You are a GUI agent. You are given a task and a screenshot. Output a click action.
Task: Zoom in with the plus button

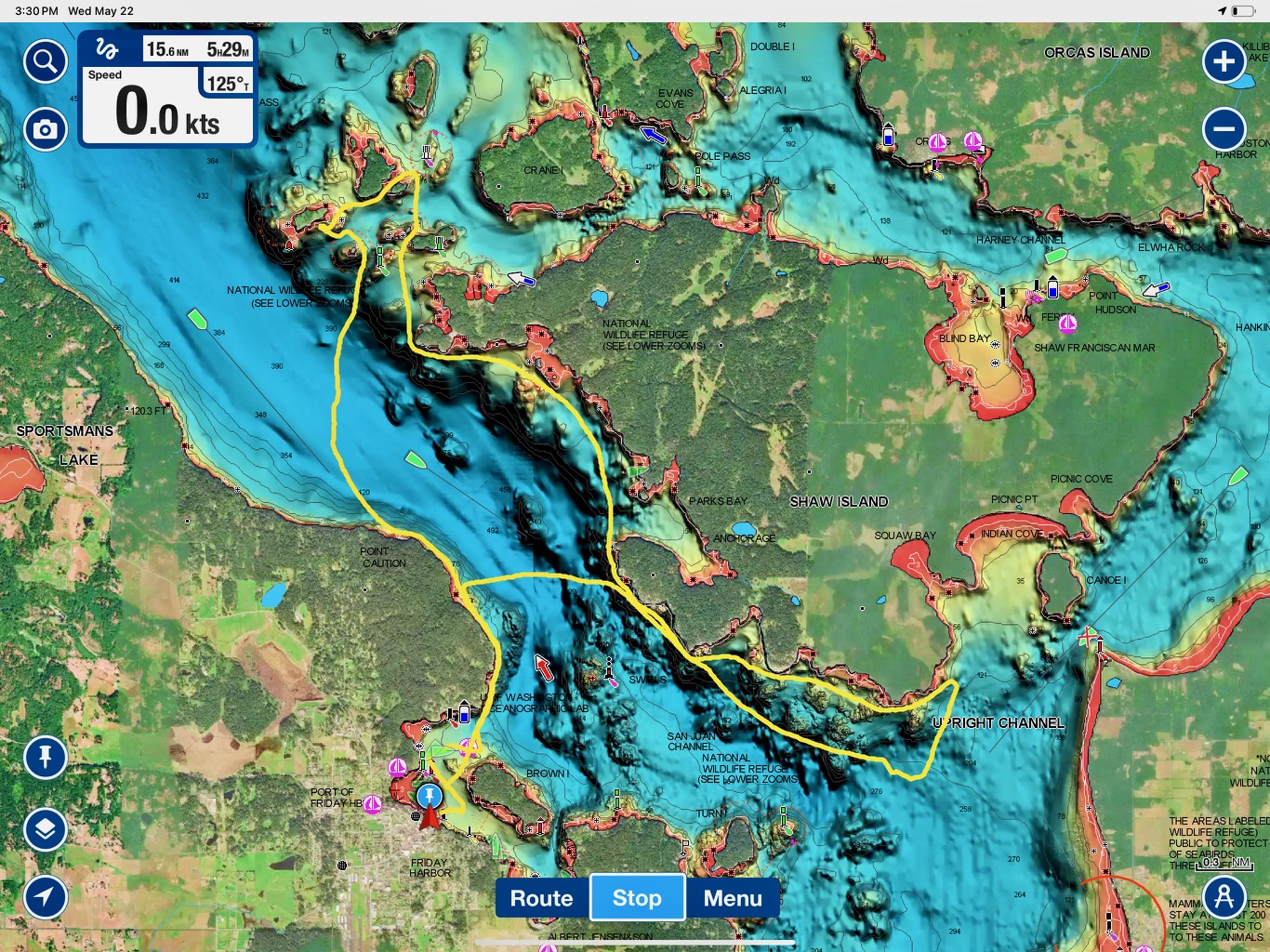(x=1224, y=62)
